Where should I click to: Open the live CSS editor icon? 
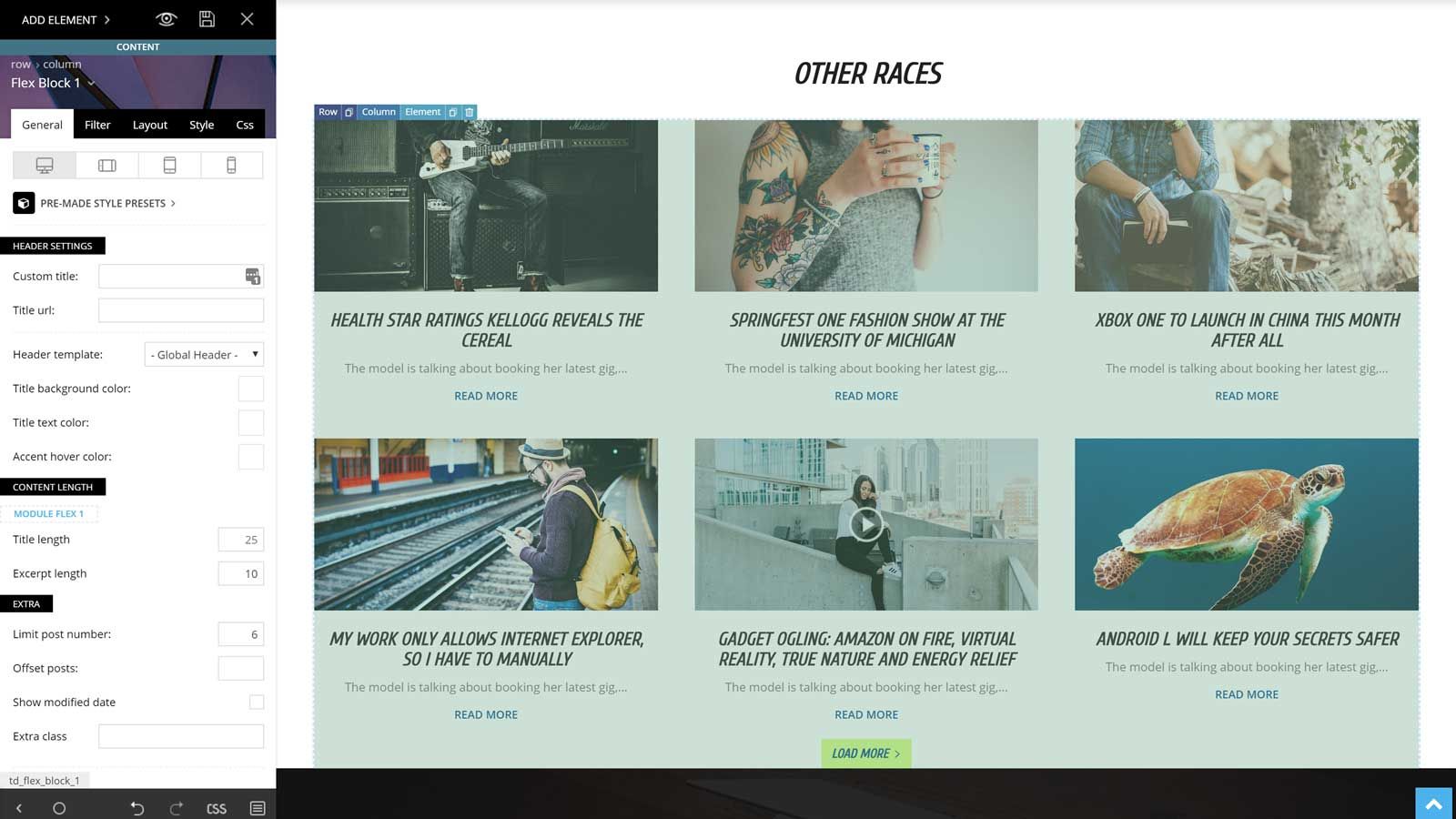point(217,808)
